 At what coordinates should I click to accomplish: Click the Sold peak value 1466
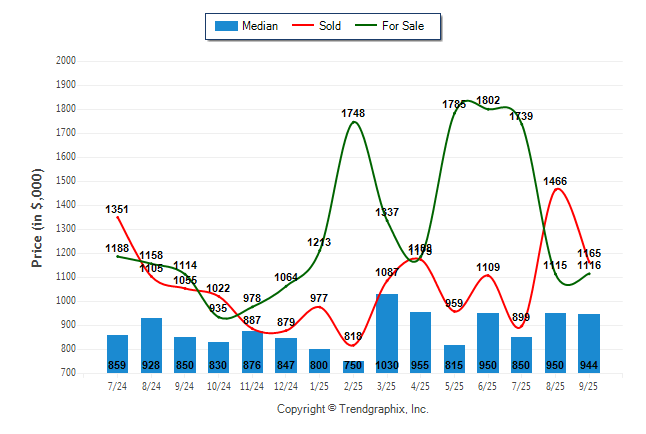pyautogui.click(x=555, y=189)
